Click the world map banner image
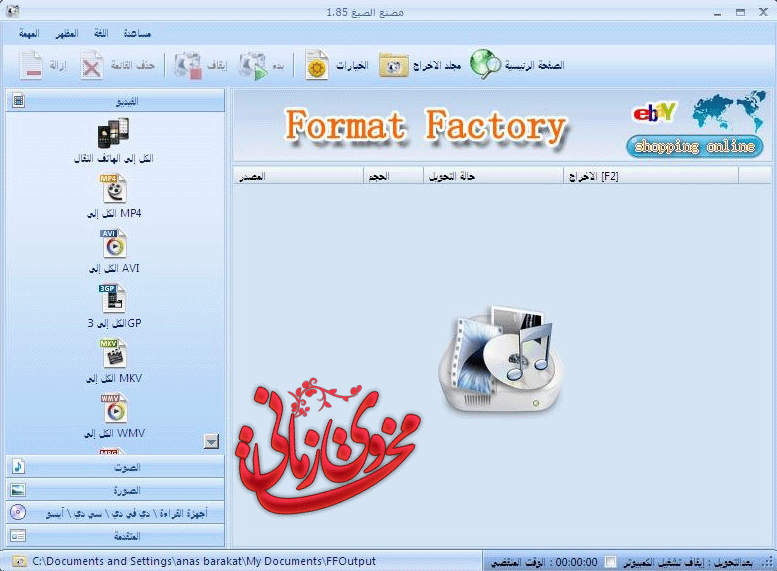Screen dimensions: 777x571 728,111
